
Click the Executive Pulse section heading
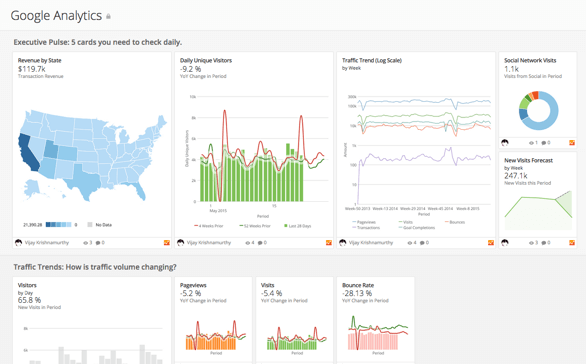point(98,42)
